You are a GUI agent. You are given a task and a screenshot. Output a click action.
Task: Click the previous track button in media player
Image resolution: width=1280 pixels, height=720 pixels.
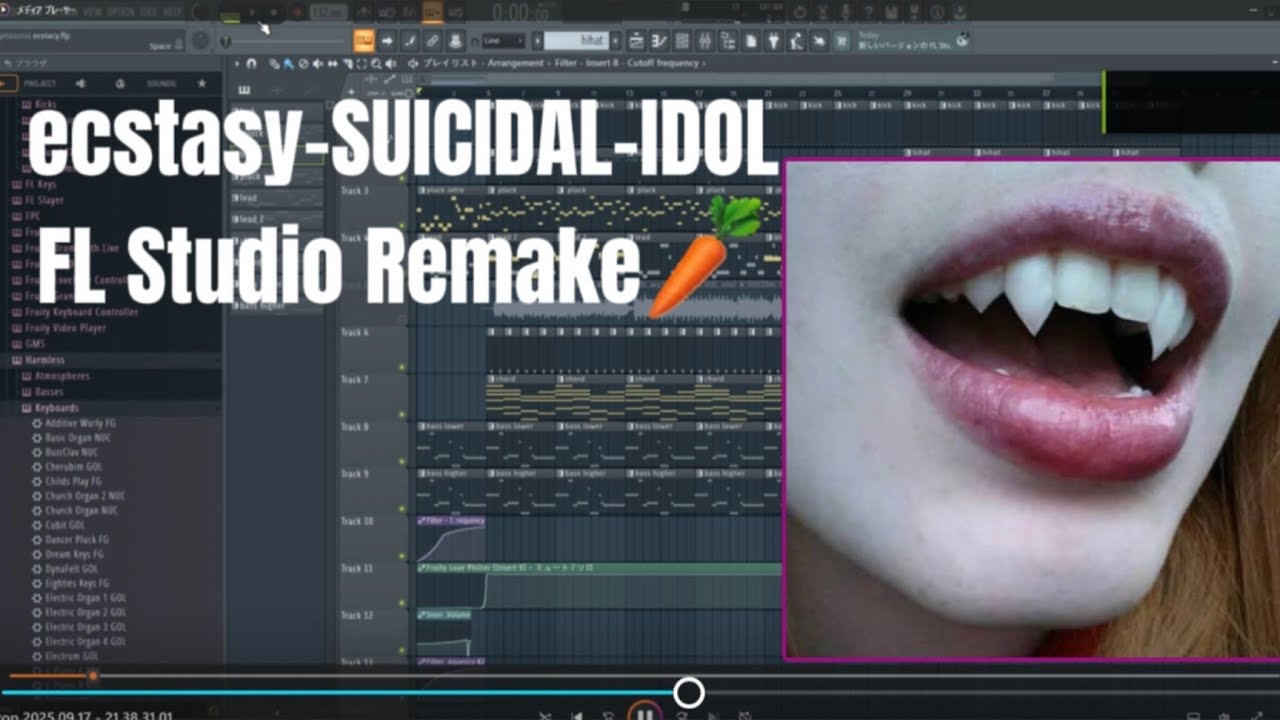[577, 715]
